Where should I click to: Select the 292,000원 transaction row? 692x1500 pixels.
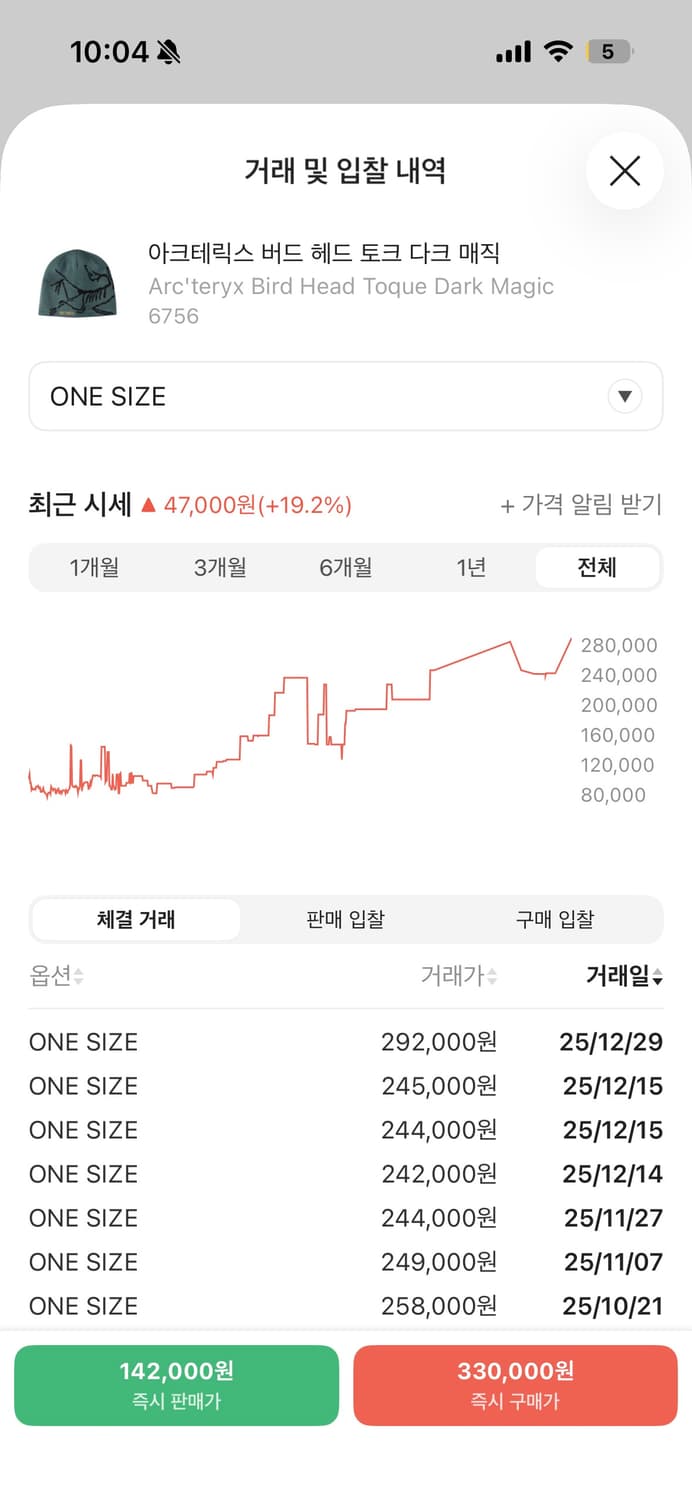(345, 1042)
